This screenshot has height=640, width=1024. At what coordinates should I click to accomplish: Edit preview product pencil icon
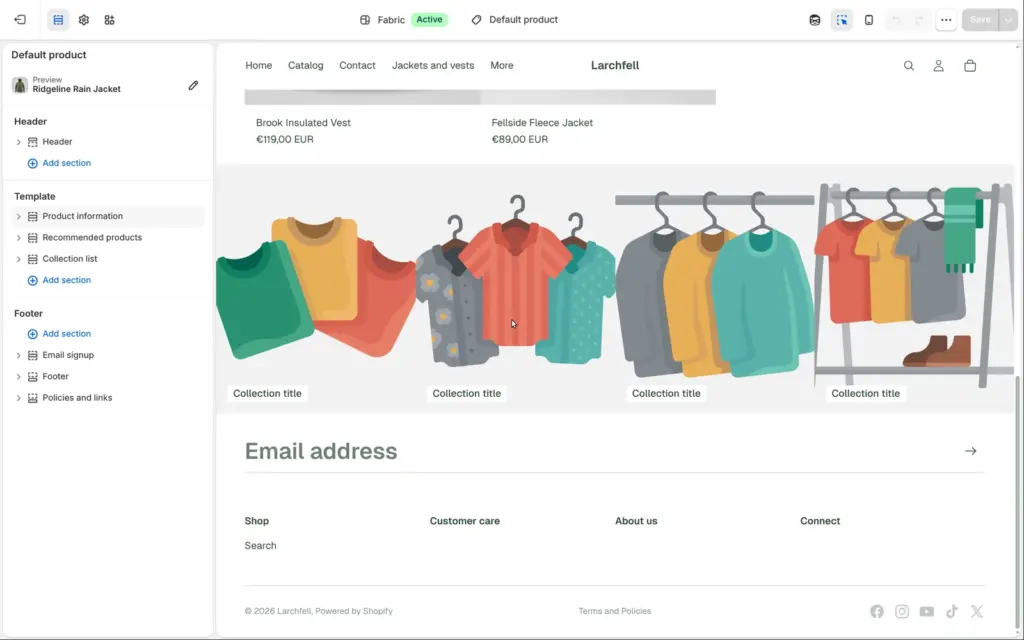[193, 86]
